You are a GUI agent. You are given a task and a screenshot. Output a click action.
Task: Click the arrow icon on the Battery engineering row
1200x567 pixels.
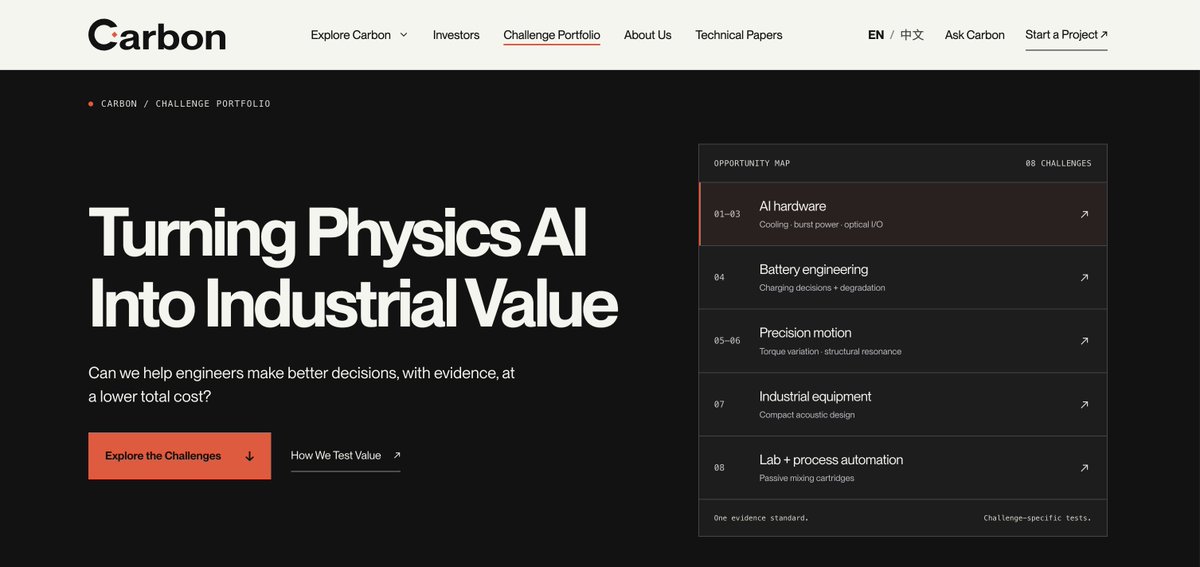pyautogui.click(x=1084, y=277)
